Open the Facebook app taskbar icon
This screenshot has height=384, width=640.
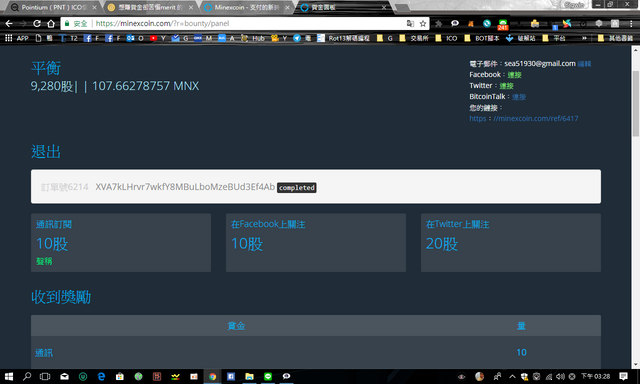click(231, 376)
